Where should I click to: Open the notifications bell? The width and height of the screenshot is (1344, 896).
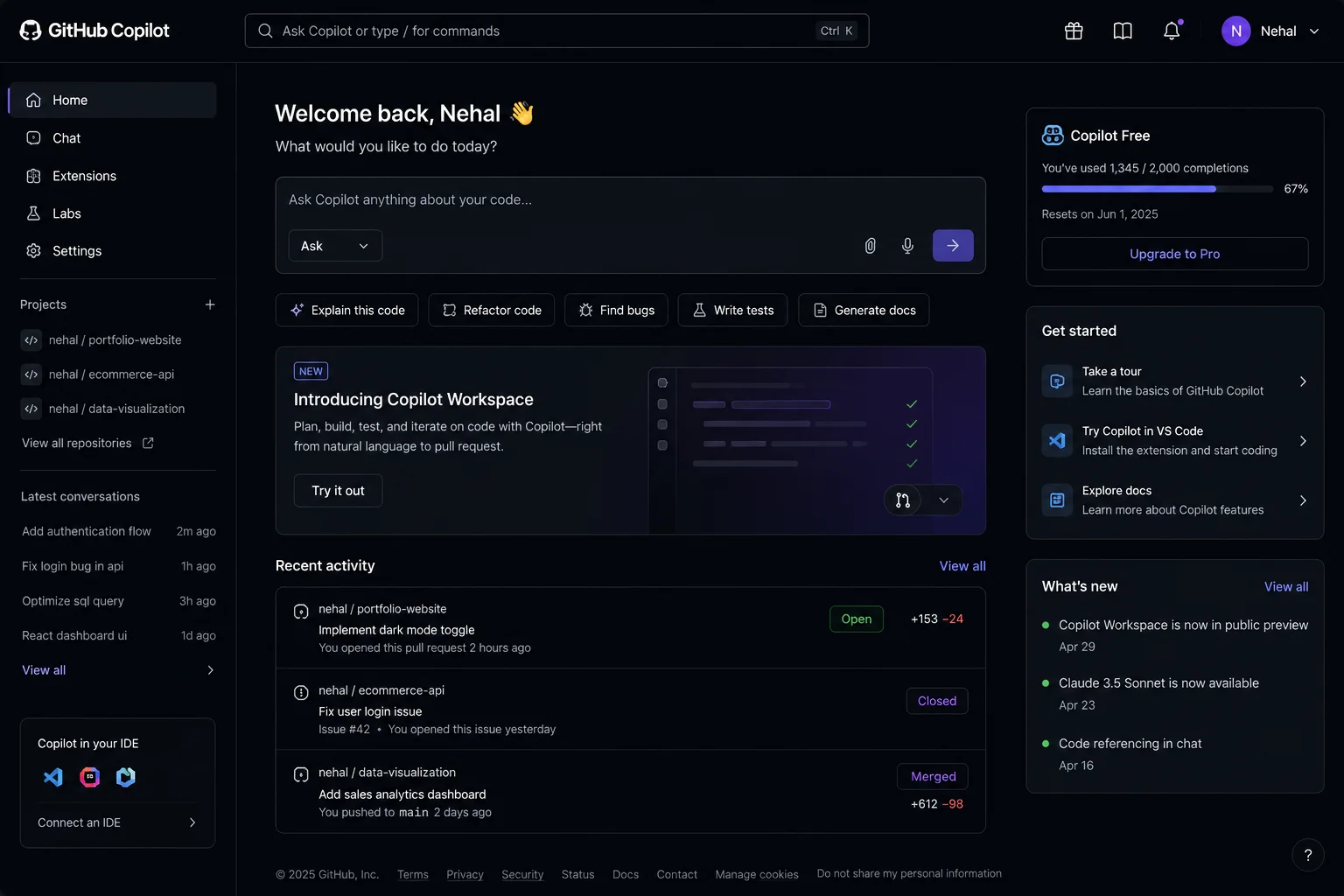[1172, 31]
